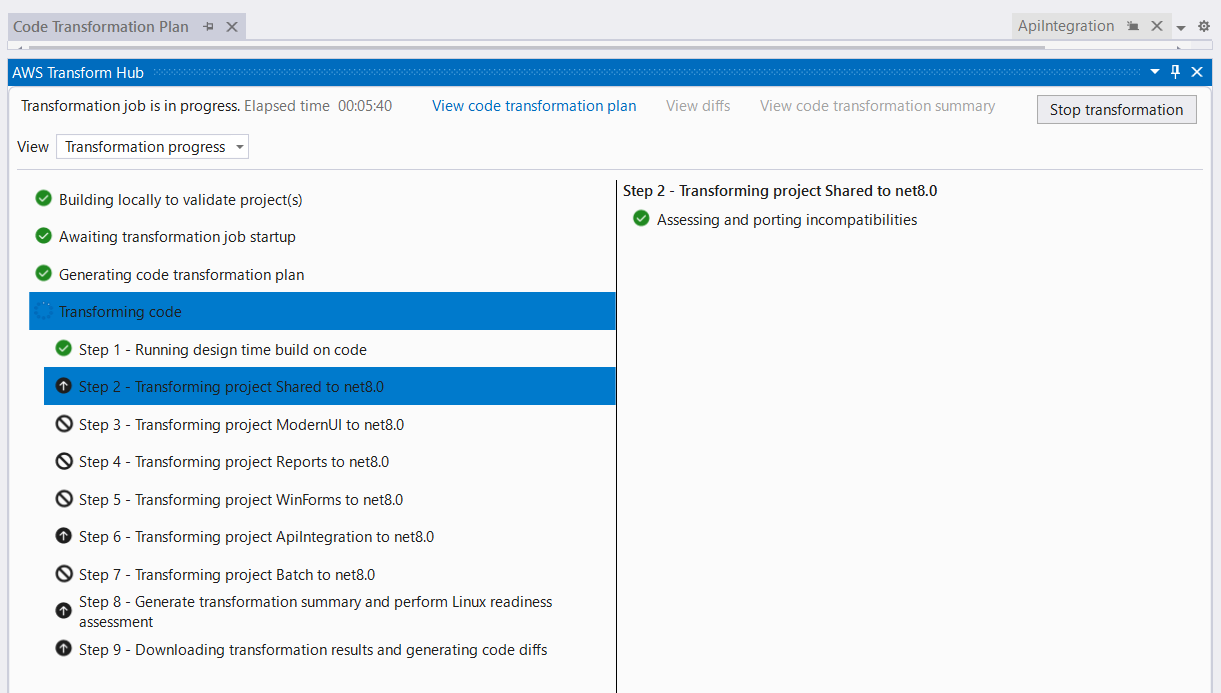Select Awaiting transformation job startup row
The image size is (1221, 693).
[322, 237]
